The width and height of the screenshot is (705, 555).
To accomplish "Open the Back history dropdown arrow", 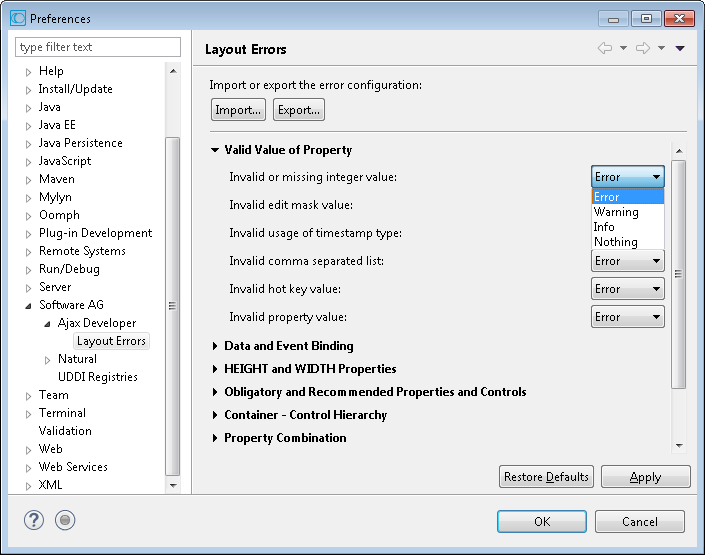I will [x=624, y=48].
